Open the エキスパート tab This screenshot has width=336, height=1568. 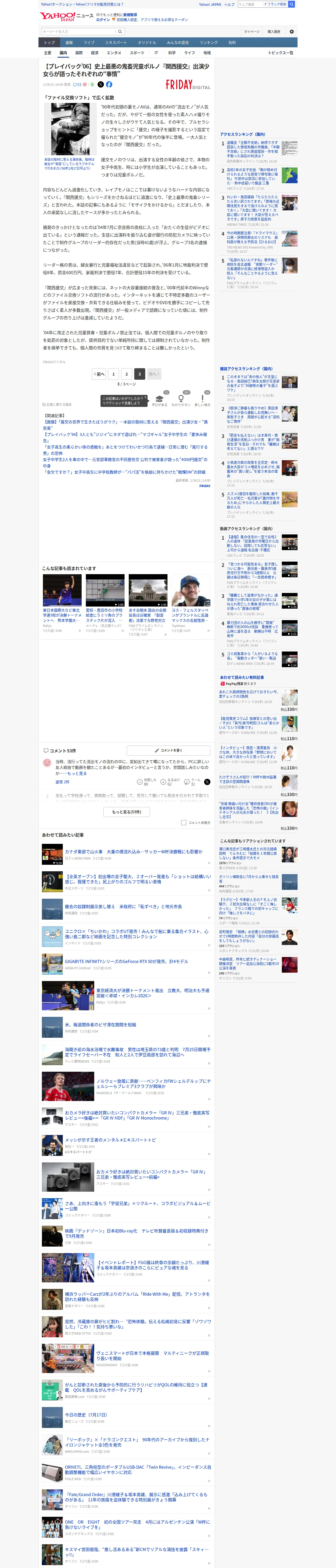116,43
